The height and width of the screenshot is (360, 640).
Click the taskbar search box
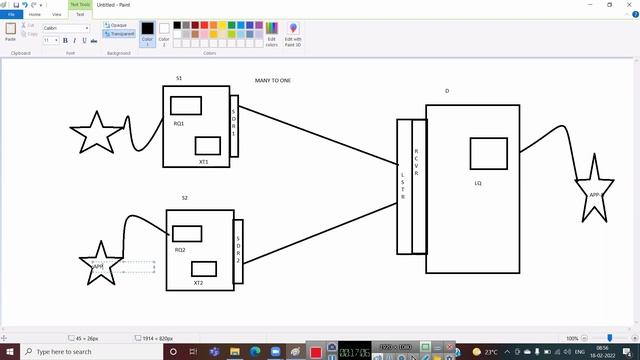91,351
